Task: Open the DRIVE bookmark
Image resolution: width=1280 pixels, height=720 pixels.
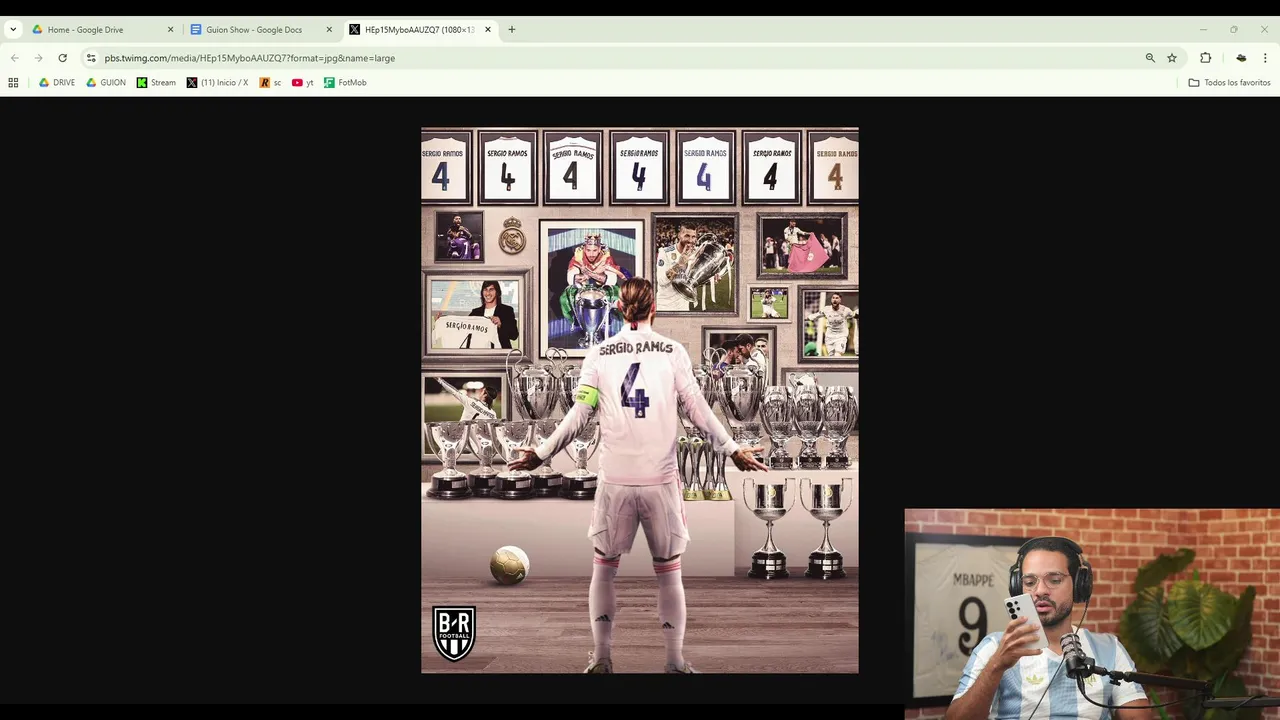Action: point(57,83)
